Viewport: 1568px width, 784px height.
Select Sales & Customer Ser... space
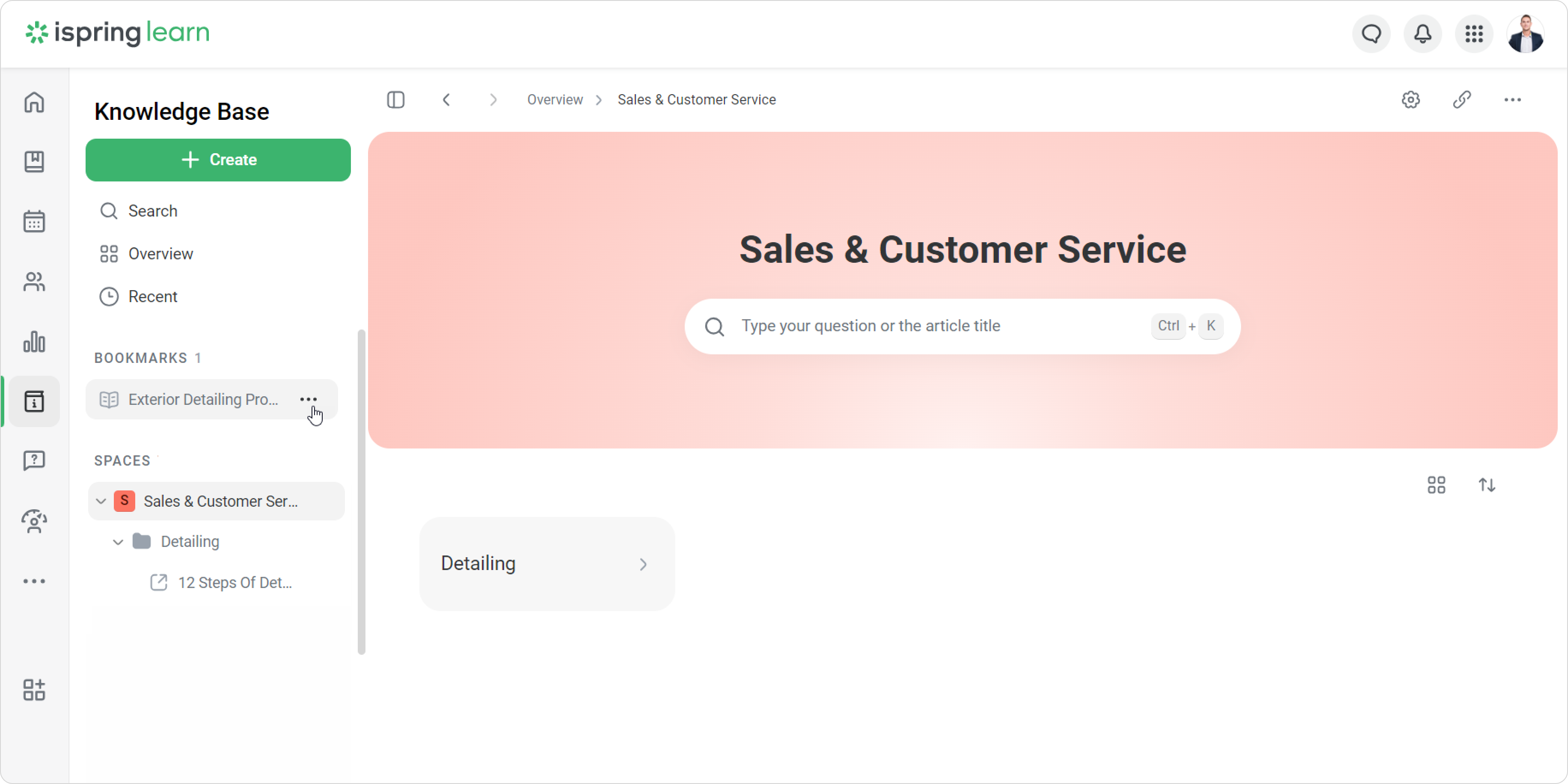click(217, 501)
